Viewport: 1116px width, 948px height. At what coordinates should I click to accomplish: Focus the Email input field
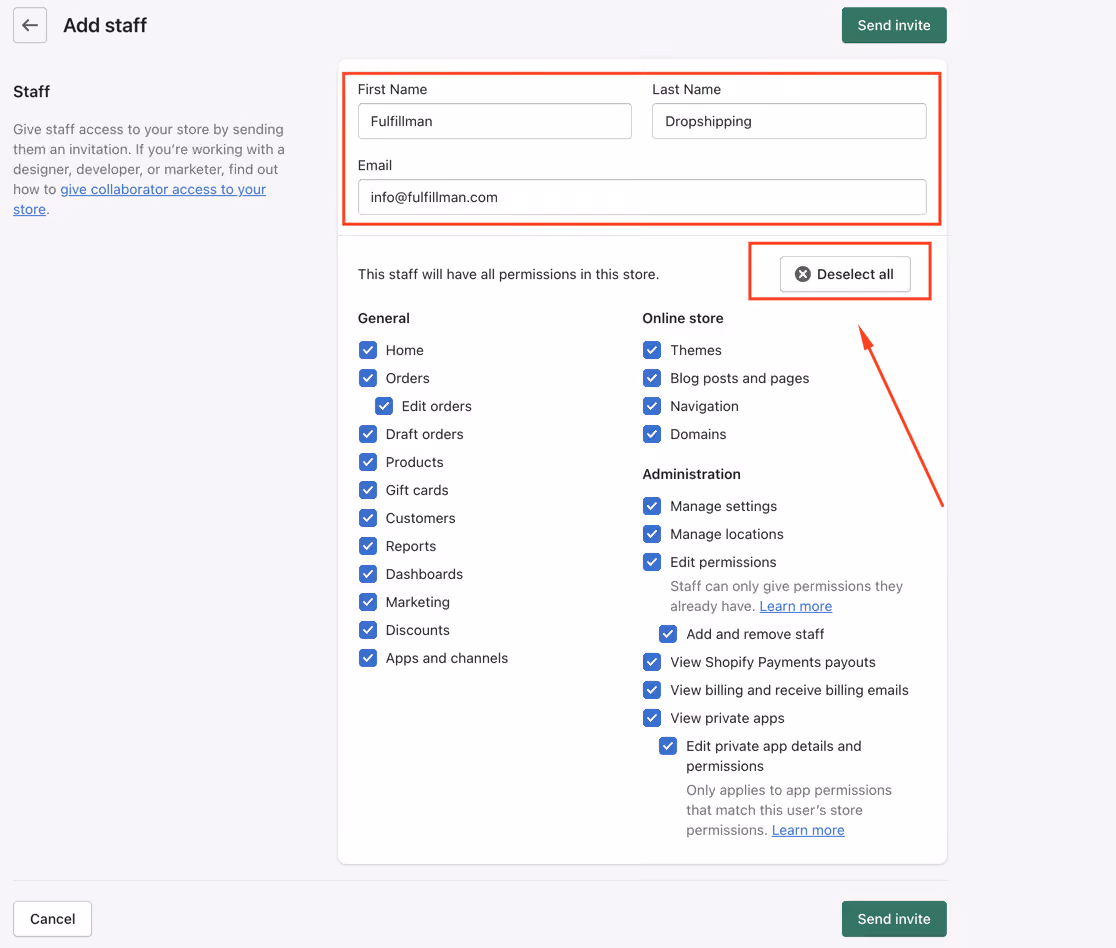coord(642,197)
